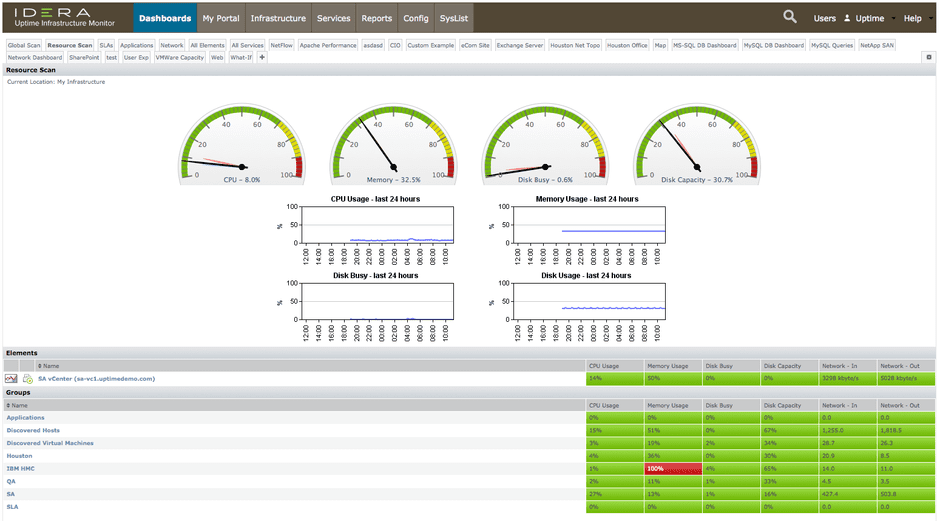Click the red 100% memory cell for IBM HMC

(x=673, y=469)
